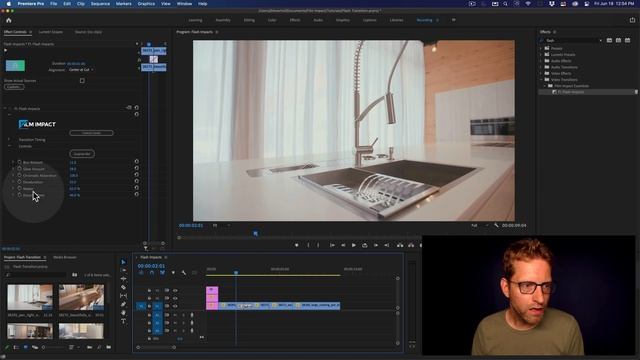The height and width of the screenshot is (360, 640).
Task: Click Add Marker icon in timeline header
Action: pyautogui.click(x=173, y=273)
